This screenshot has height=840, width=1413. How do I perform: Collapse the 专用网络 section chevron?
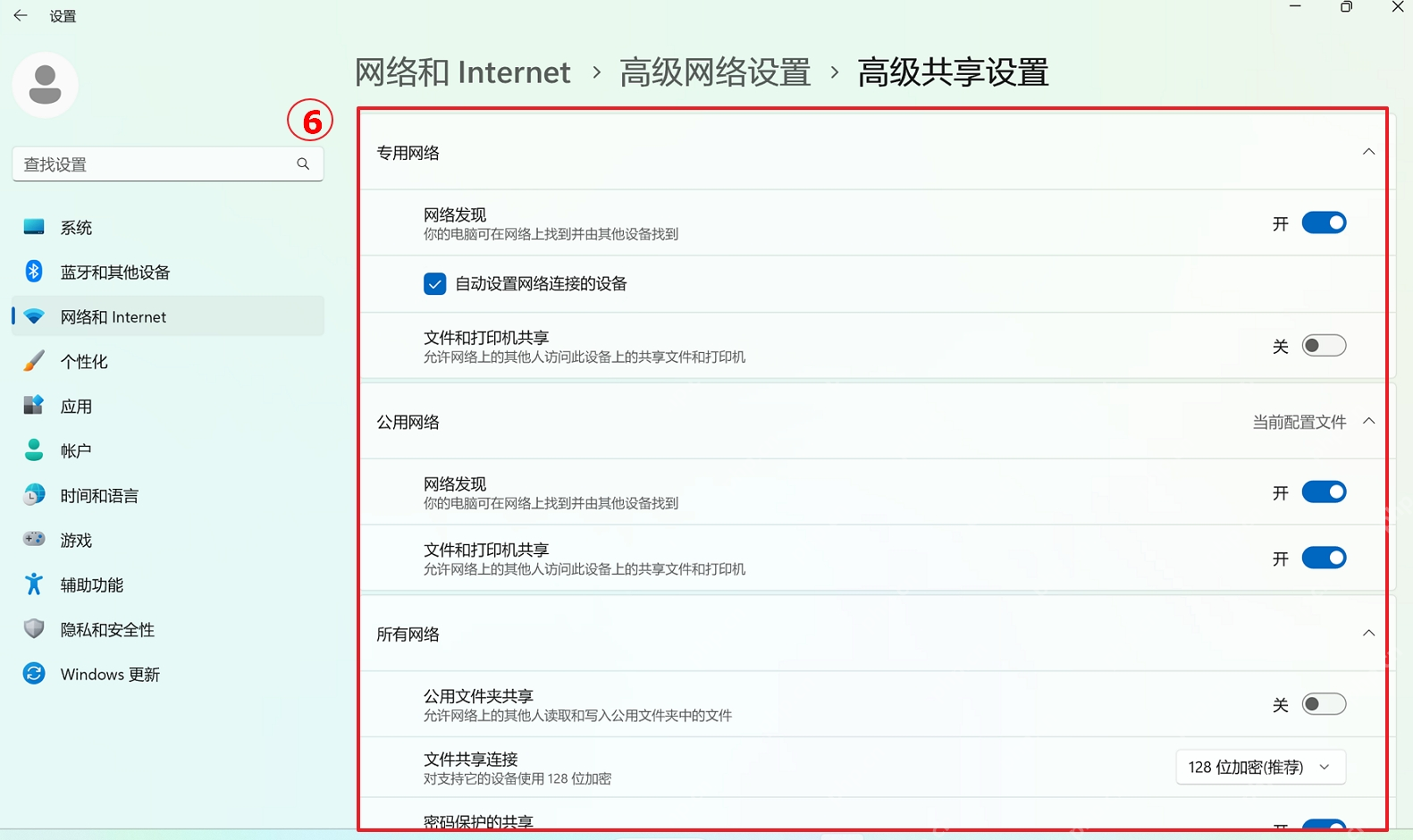(1368, 152)
